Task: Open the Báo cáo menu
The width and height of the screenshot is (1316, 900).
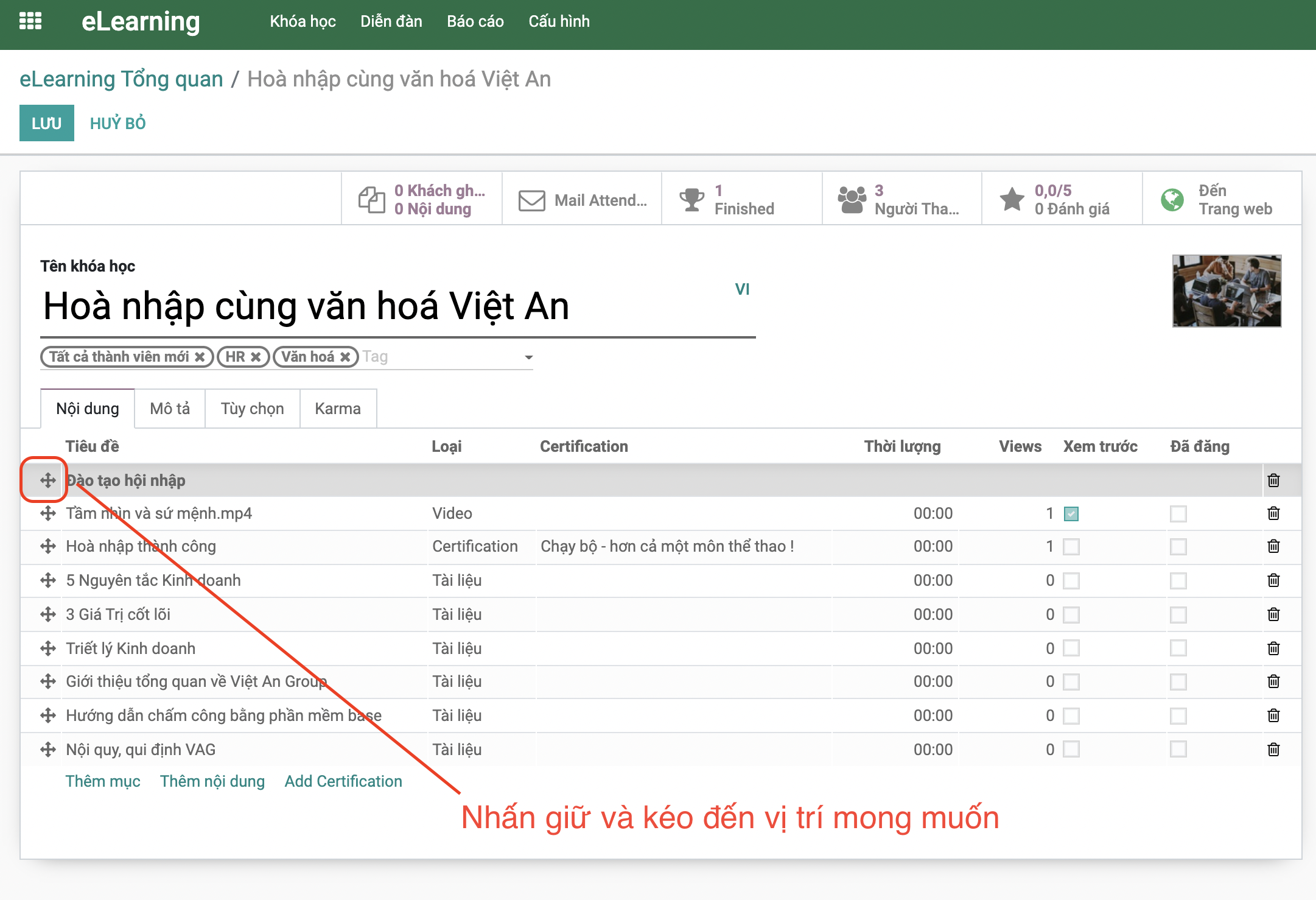Action: click(x=475, y=21)
